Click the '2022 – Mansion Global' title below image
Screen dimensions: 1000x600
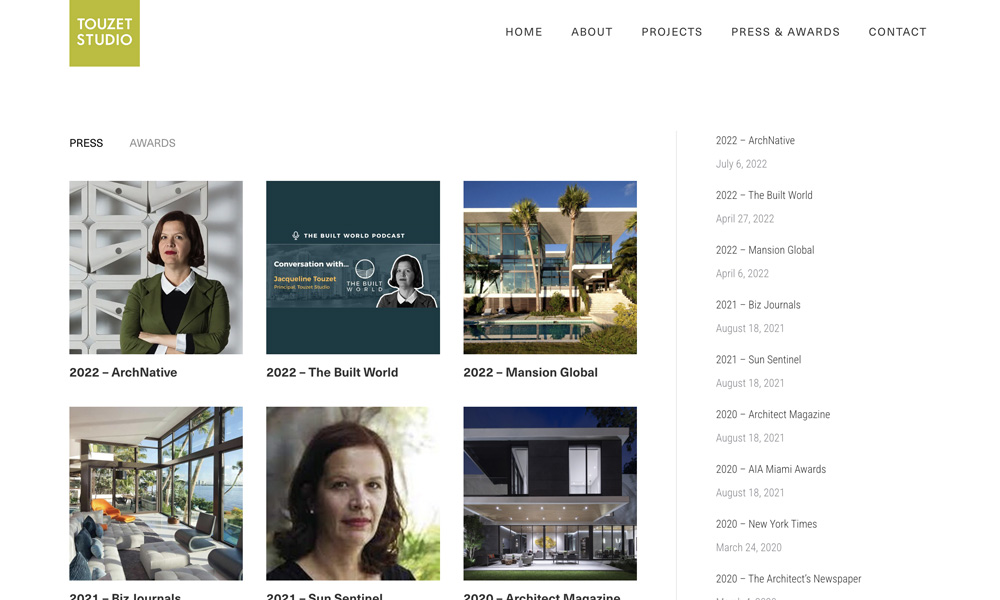(x=531, y=372)
